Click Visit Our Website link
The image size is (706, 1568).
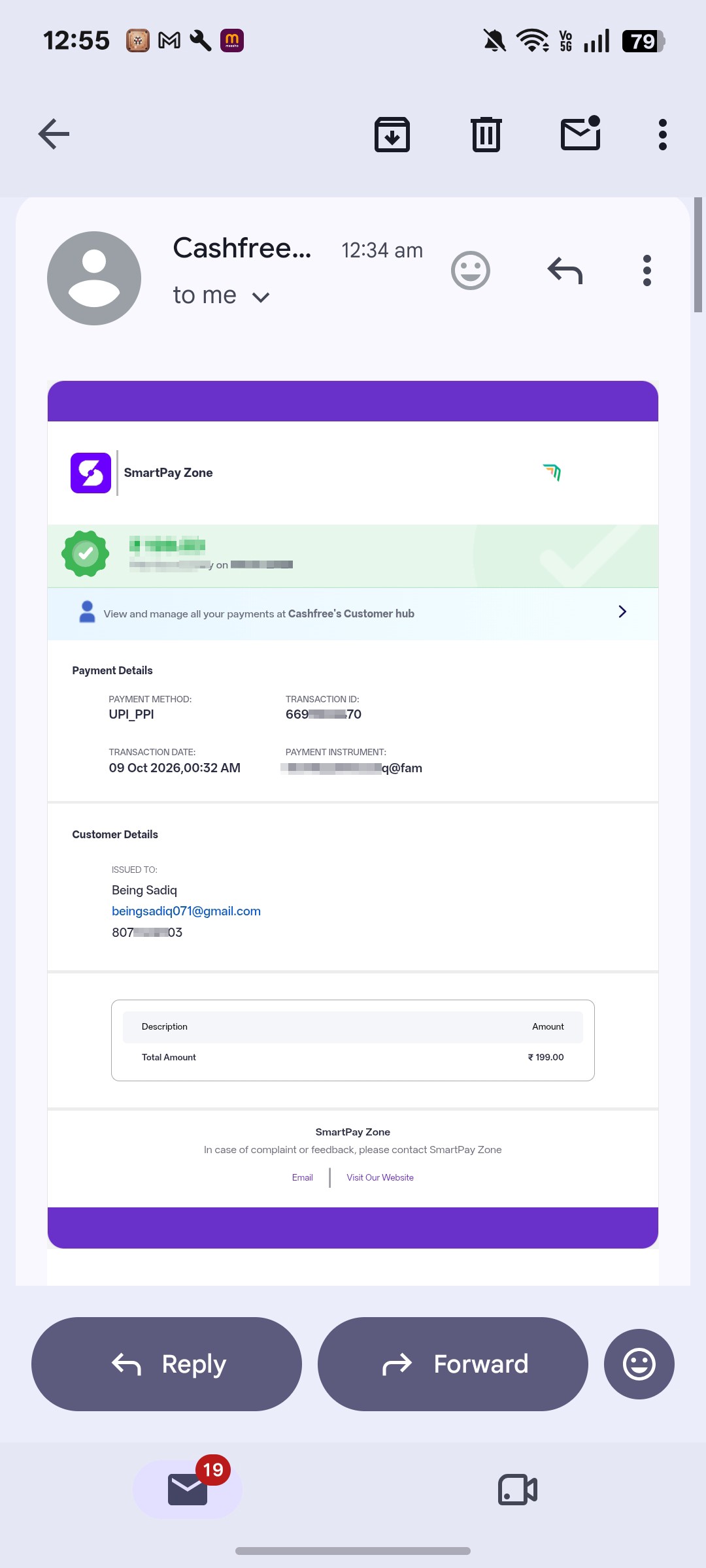[x=380, y=1177]
